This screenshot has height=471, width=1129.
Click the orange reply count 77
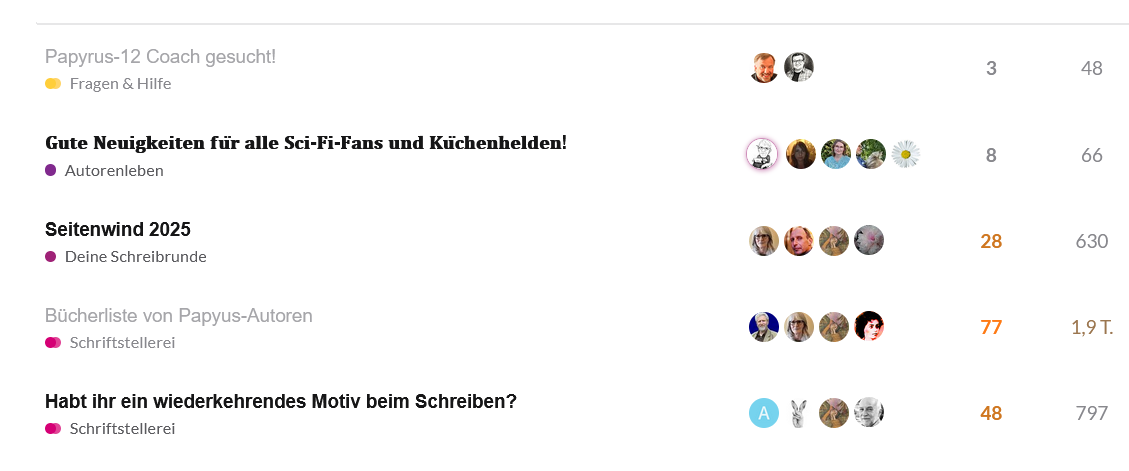coord(991,327)
